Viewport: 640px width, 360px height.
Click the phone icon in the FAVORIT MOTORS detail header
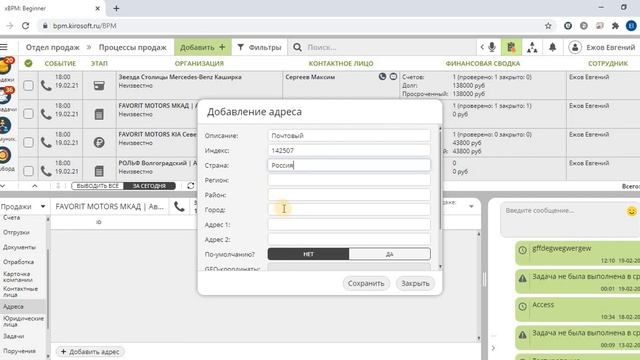click(x=179, y=207)
